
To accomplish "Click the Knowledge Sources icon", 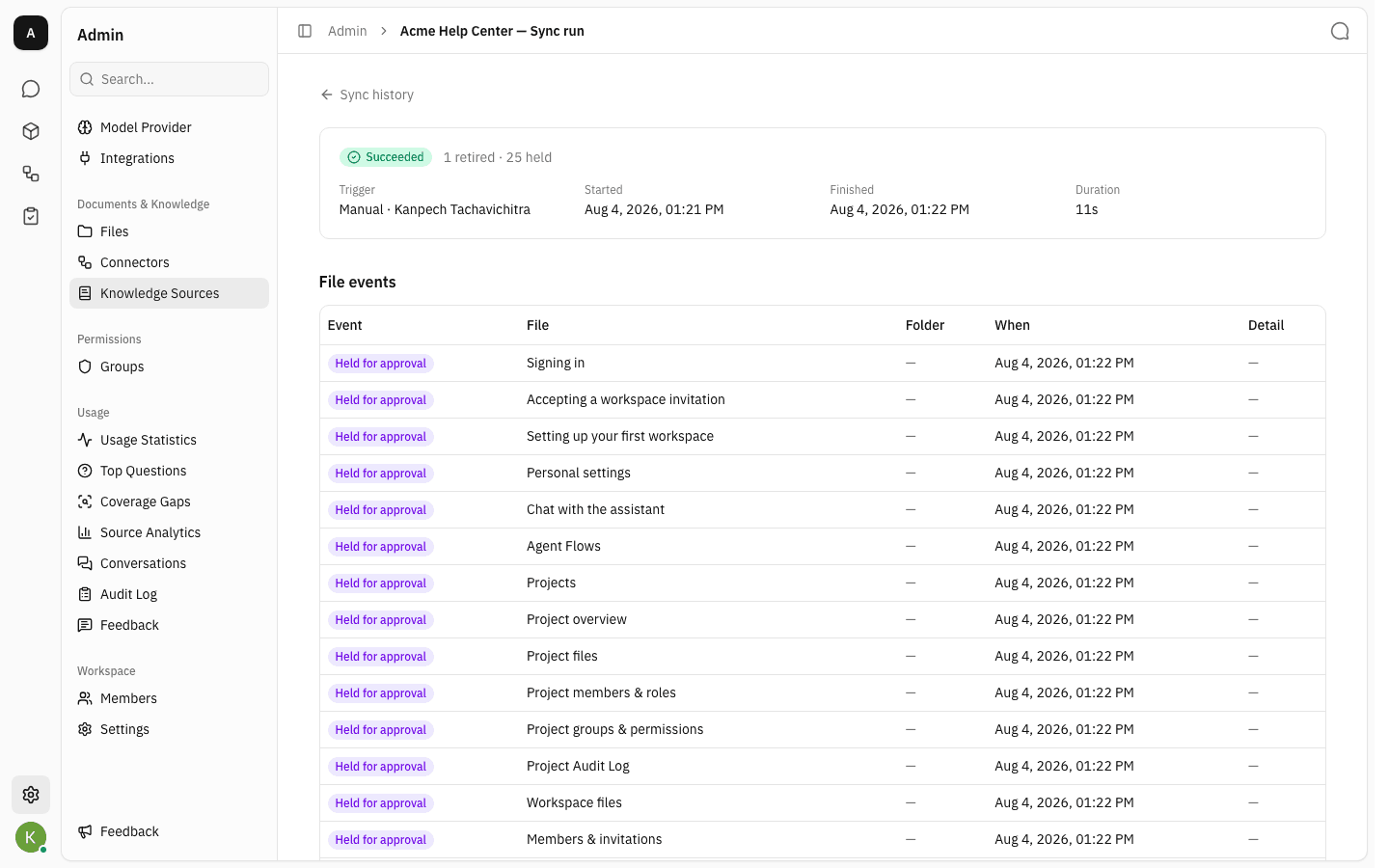I will (x=85, y=293).
